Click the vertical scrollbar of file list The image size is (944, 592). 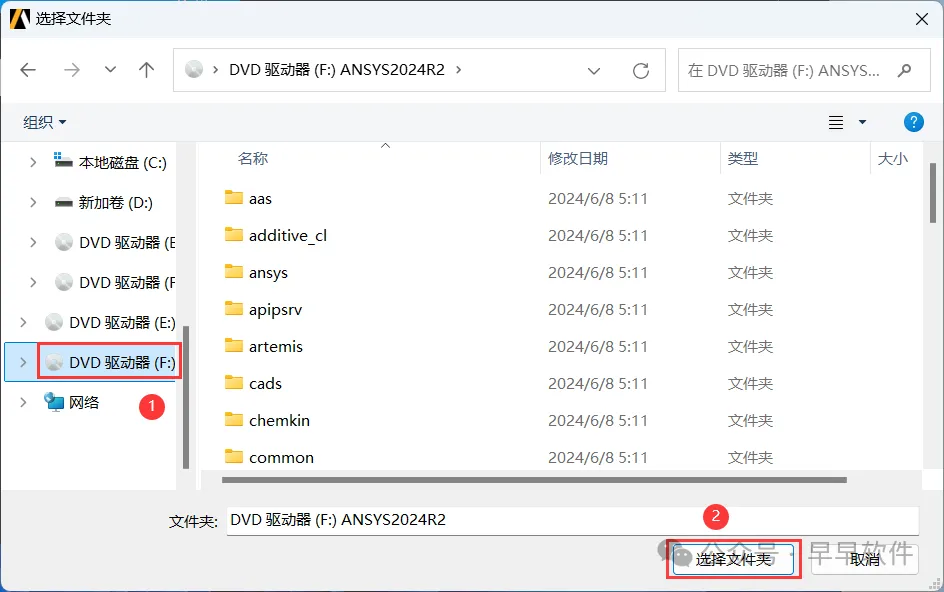tap(933, 193)
